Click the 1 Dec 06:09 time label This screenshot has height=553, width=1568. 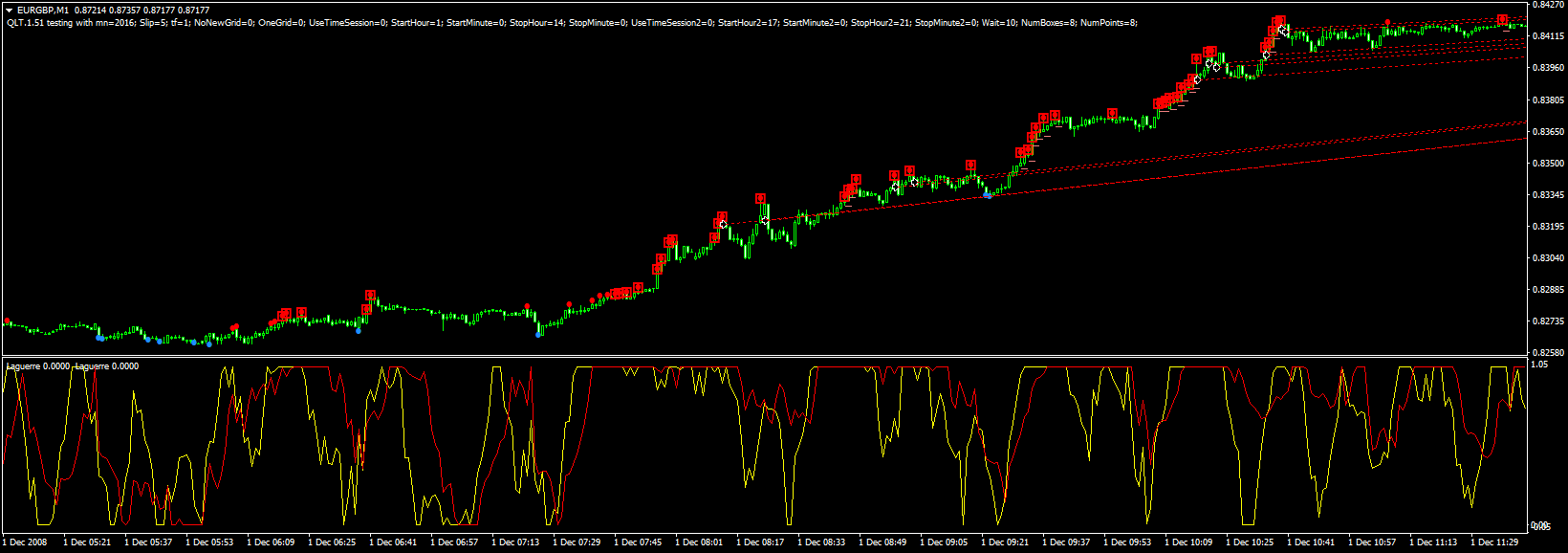pyautogui.click(x=271, y=542)
